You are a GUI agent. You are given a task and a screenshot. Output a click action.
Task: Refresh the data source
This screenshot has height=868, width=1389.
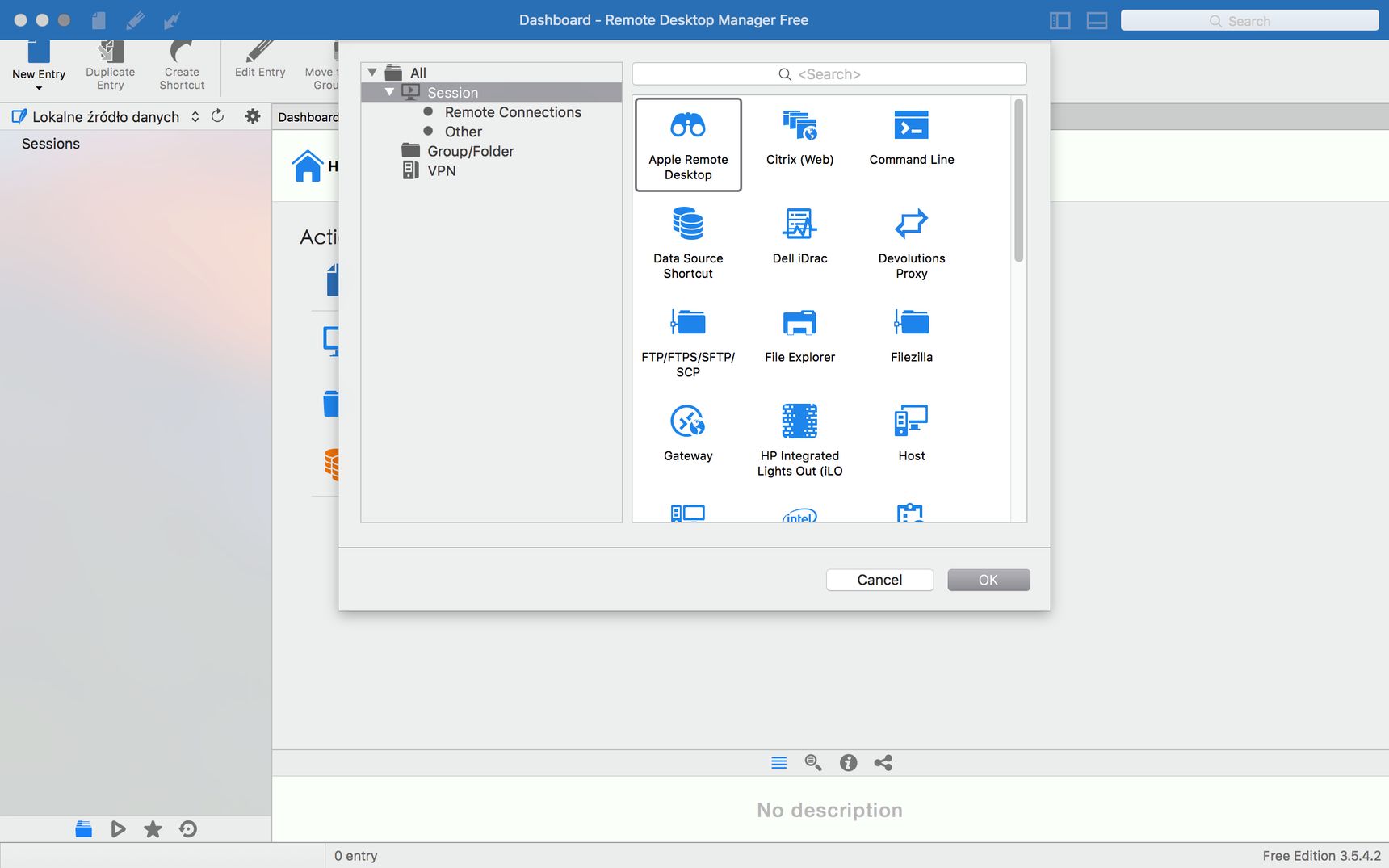[x=217, y=116]
